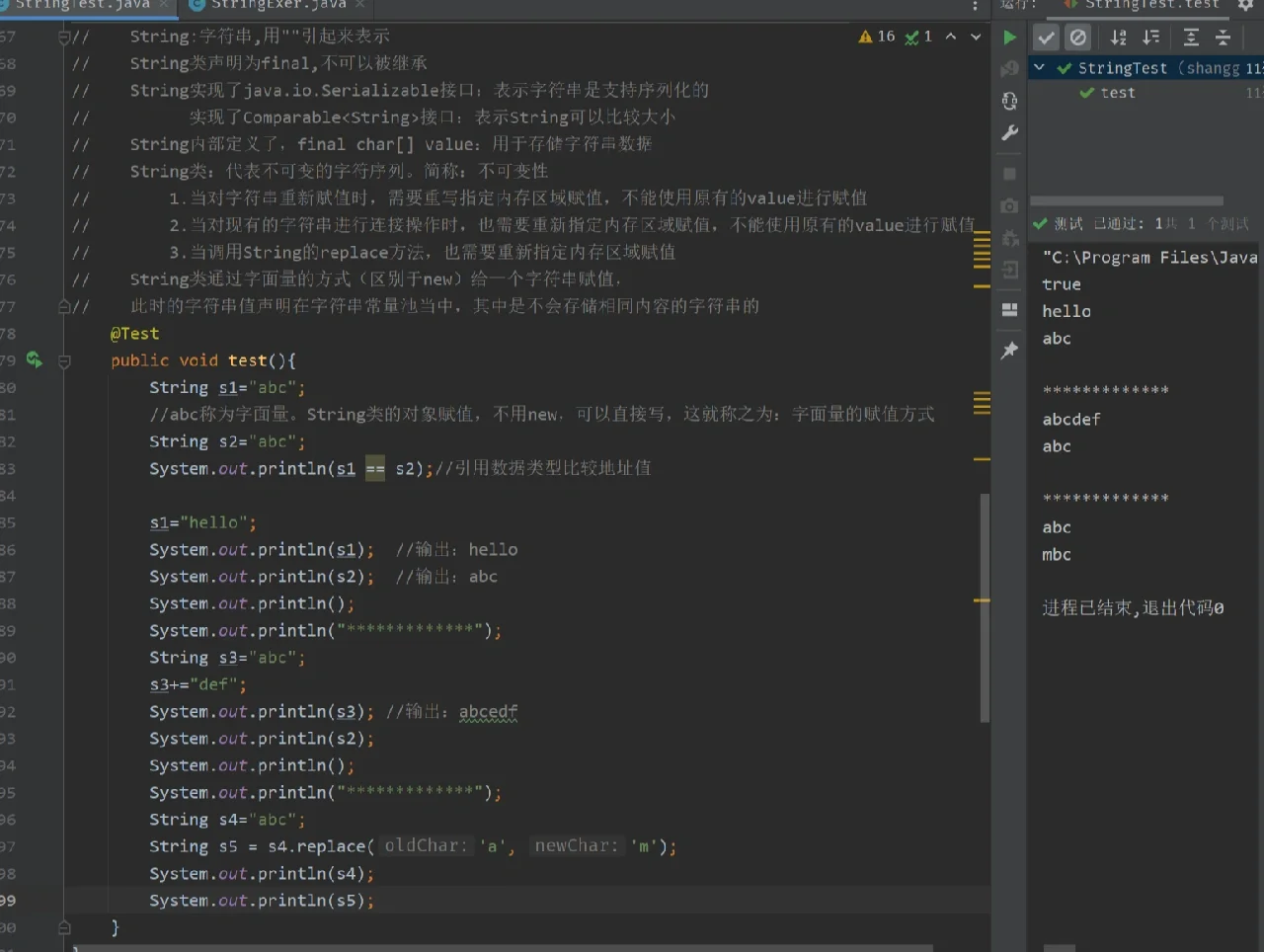
Task: Click the C:\Program Files\Java command line
Action: (x=1150, y=257)
